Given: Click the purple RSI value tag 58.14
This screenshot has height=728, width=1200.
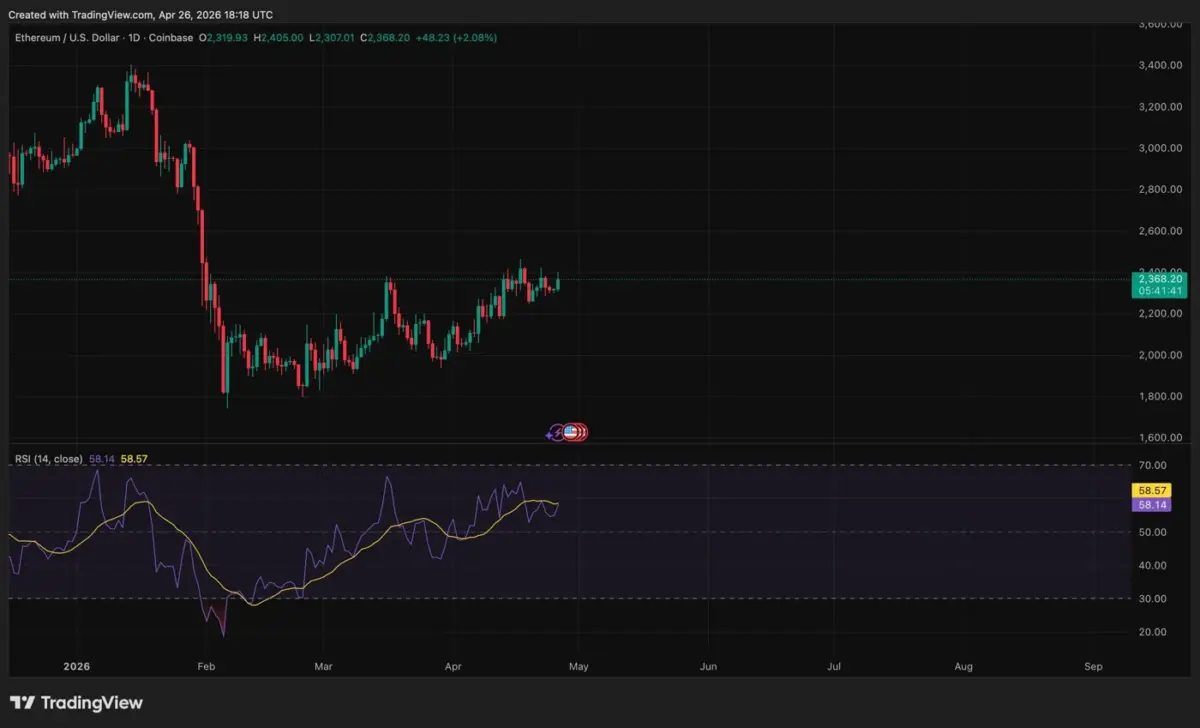Looking at the screenshot, I should click(1155, 505).
